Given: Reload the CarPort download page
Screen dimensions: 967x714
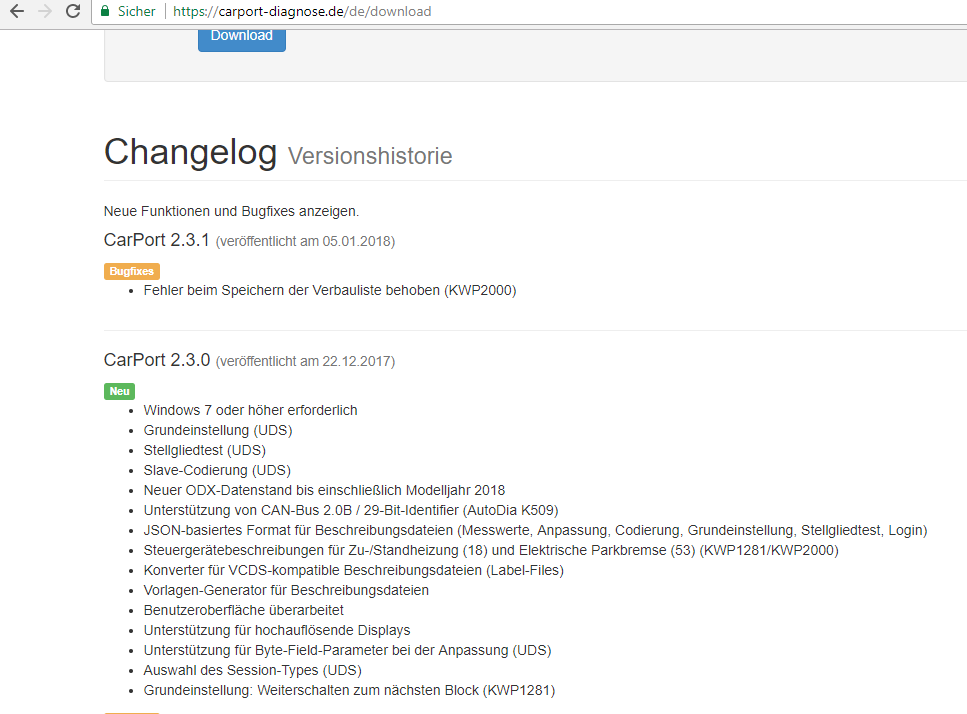Looking at the screenshot, I should pyautogui.click(x=73, y=12).
